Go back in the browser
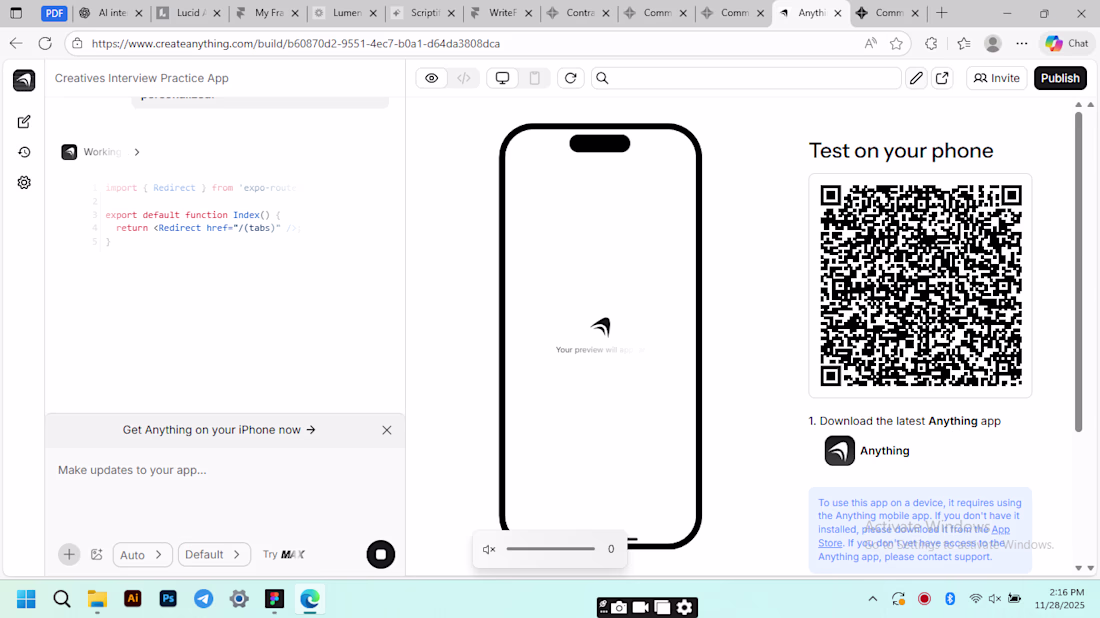The width and height of the screenshot is (1100, 618). pos(16,43)
